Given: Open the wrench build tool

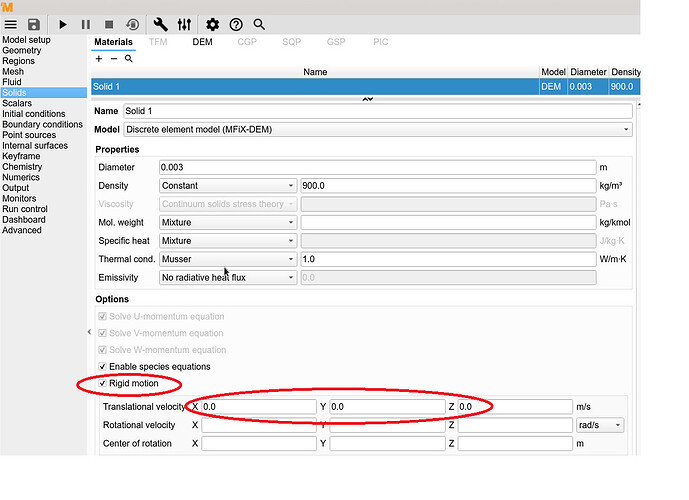Looking at the screenshot, I should click(161, 23).
